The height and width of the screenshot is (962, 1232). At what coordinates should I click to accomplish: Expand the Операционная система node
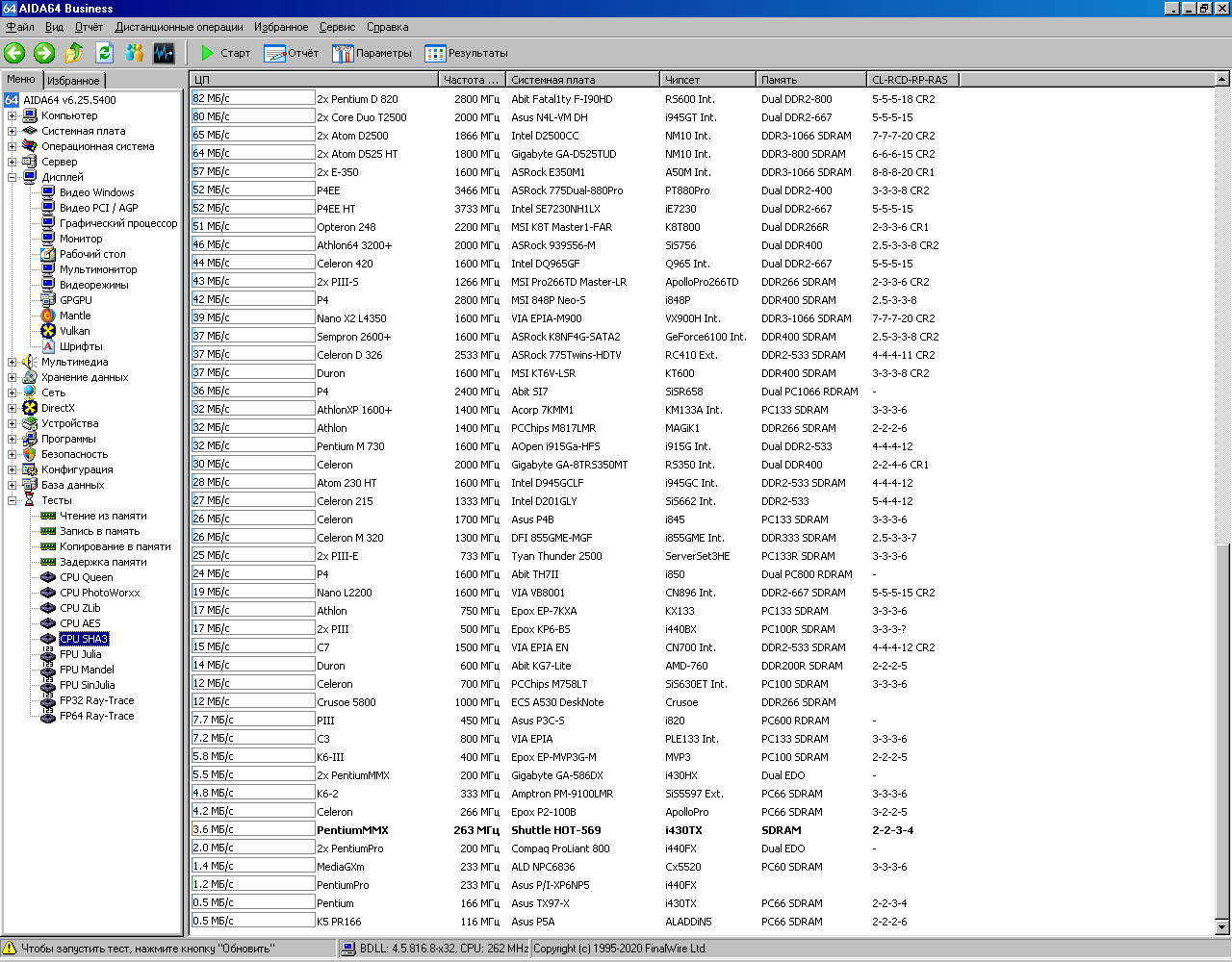[13, 146]
